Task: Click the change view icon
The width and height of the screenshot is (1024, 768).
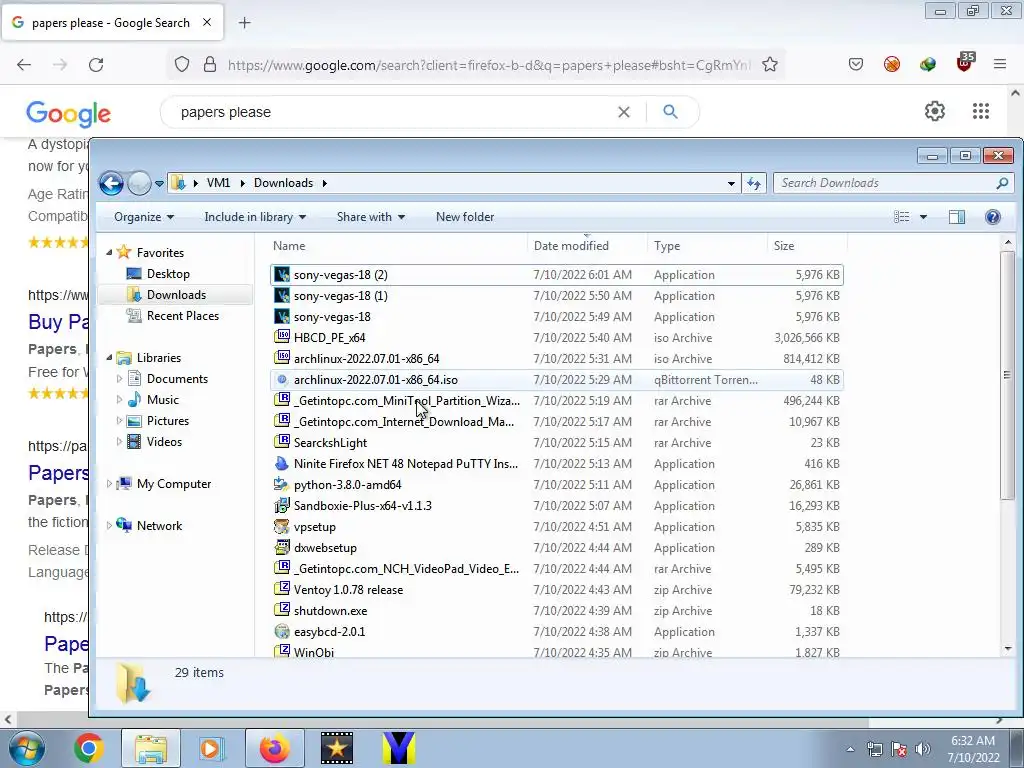Action: 901,217
